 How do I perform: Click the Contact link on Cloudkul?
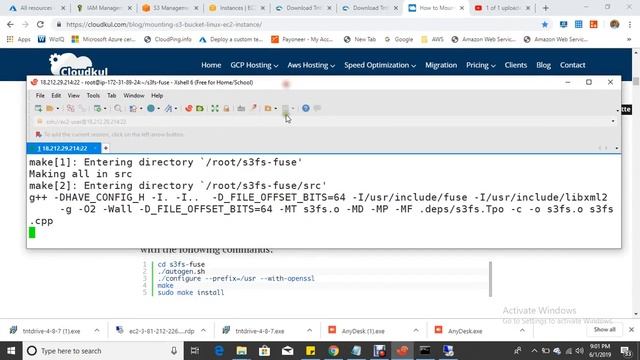point(572,65)
